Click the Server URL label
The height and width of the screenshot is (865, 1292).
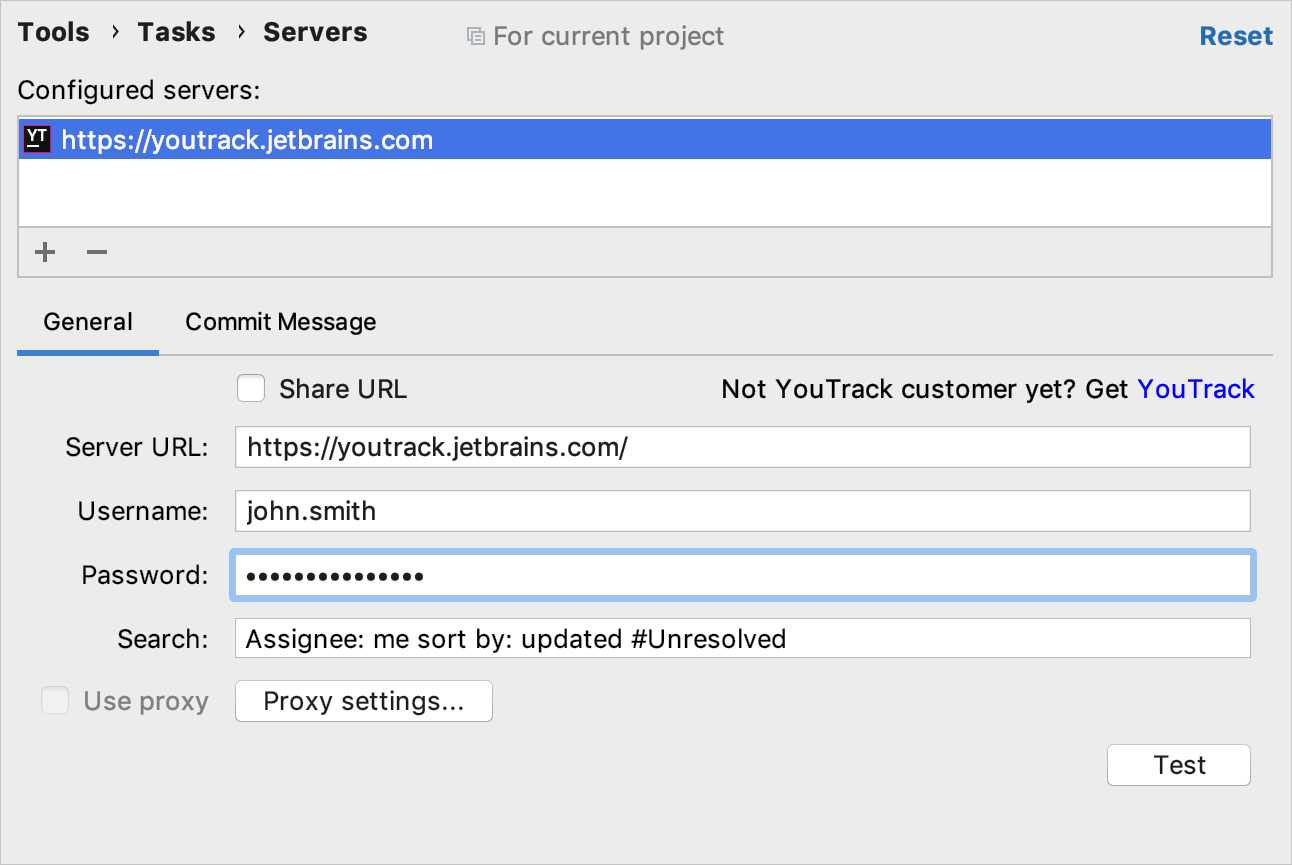click(x=137, y=447)
